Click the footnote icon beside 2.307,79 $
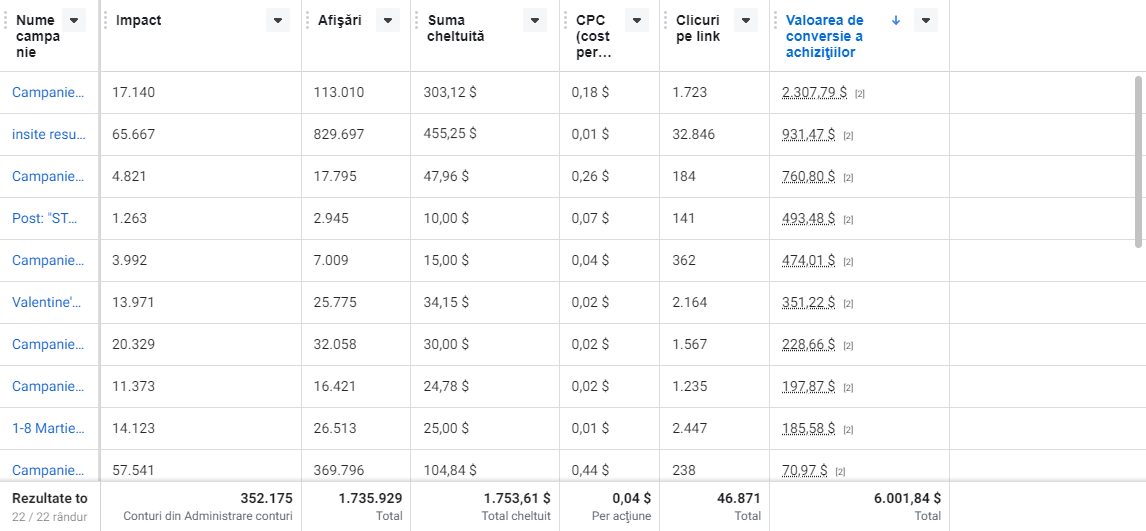 (860, 94)
